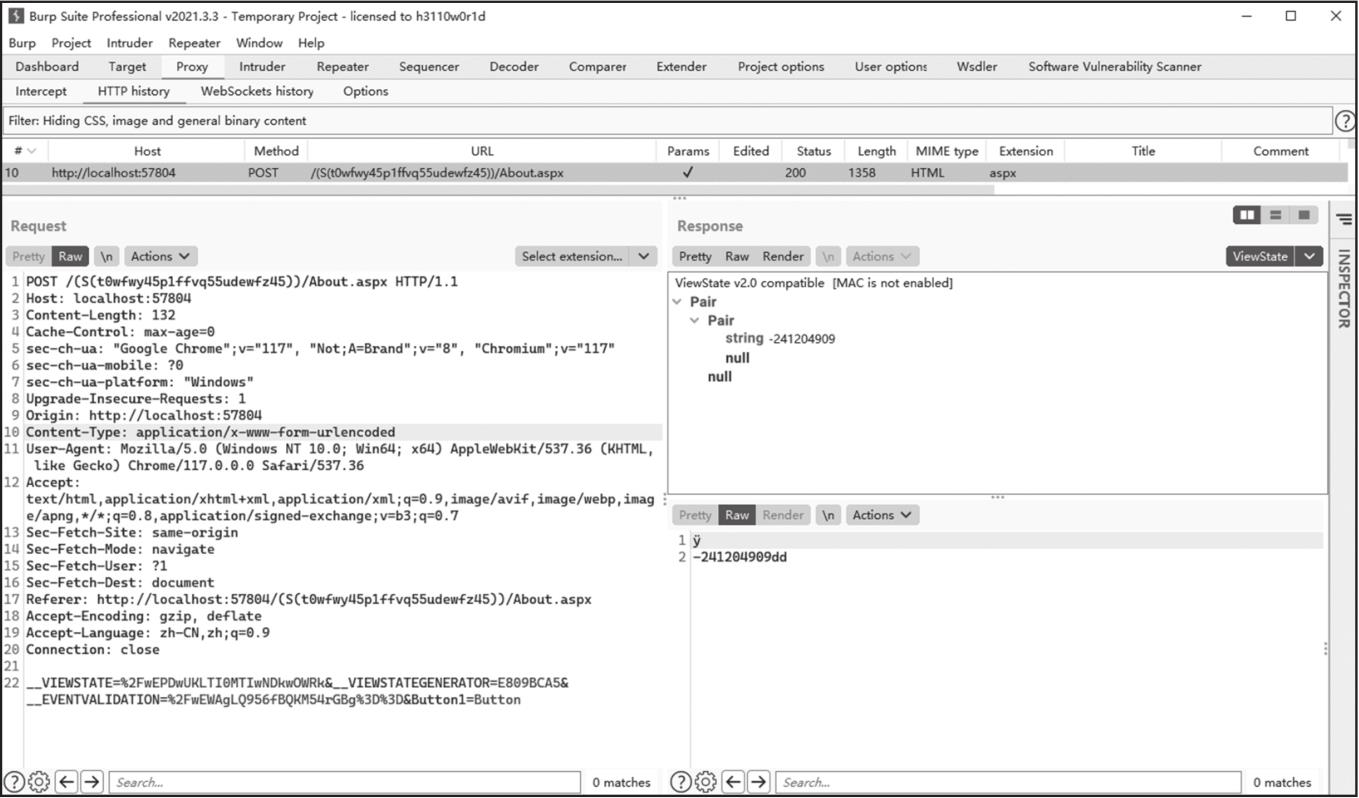This screenshot has height=798, width=1359.
Task: Open the Software Vulnerability Scanner tab
Action: (1115, 67)
